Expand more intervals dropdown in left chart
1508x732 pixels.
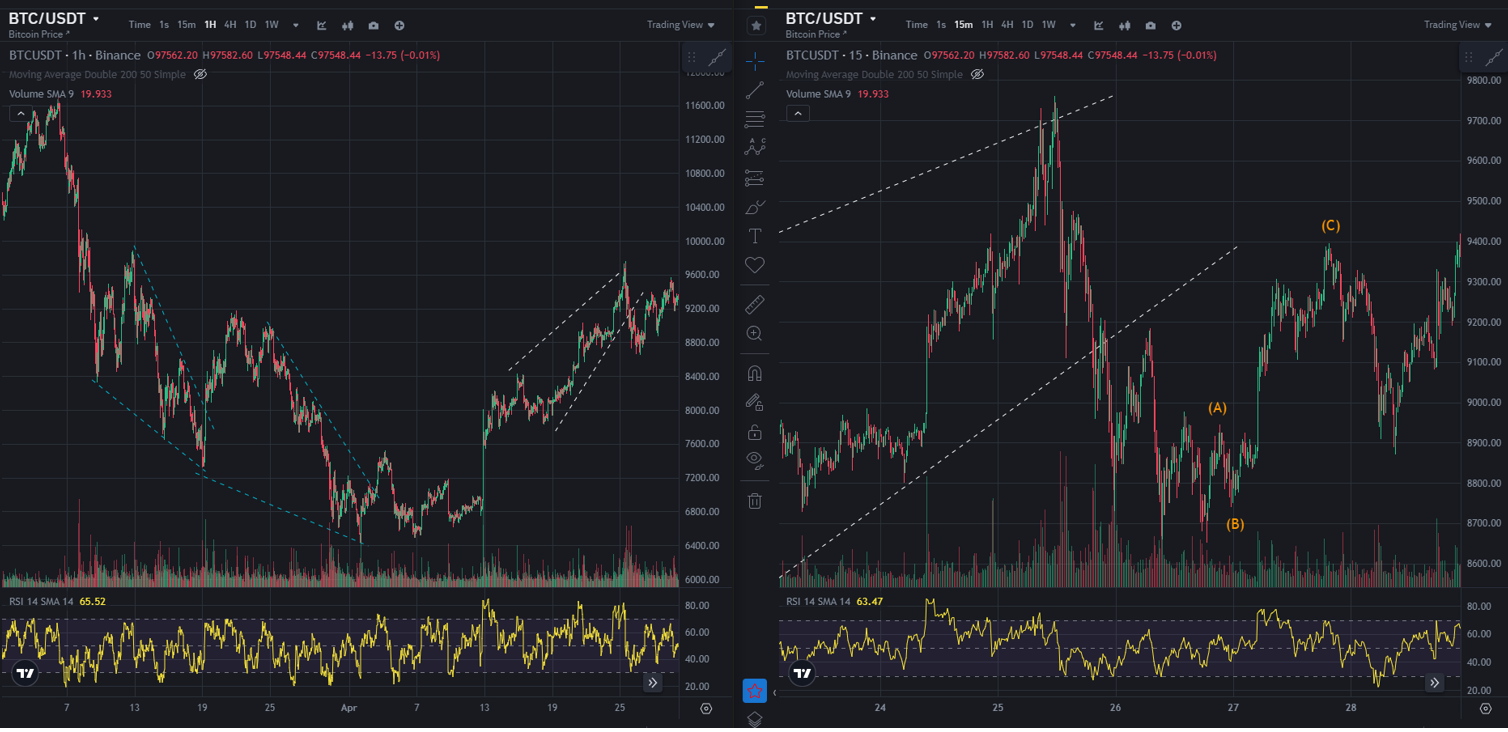[296, 25]
